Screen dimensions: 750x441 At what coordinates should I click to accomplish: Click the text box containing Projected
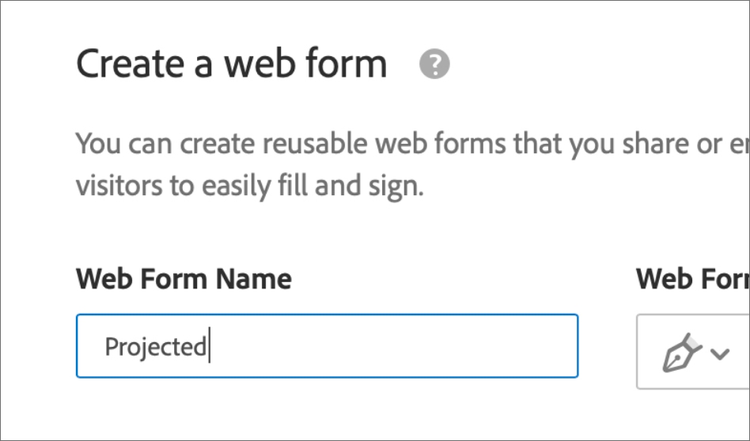[327, 346]
